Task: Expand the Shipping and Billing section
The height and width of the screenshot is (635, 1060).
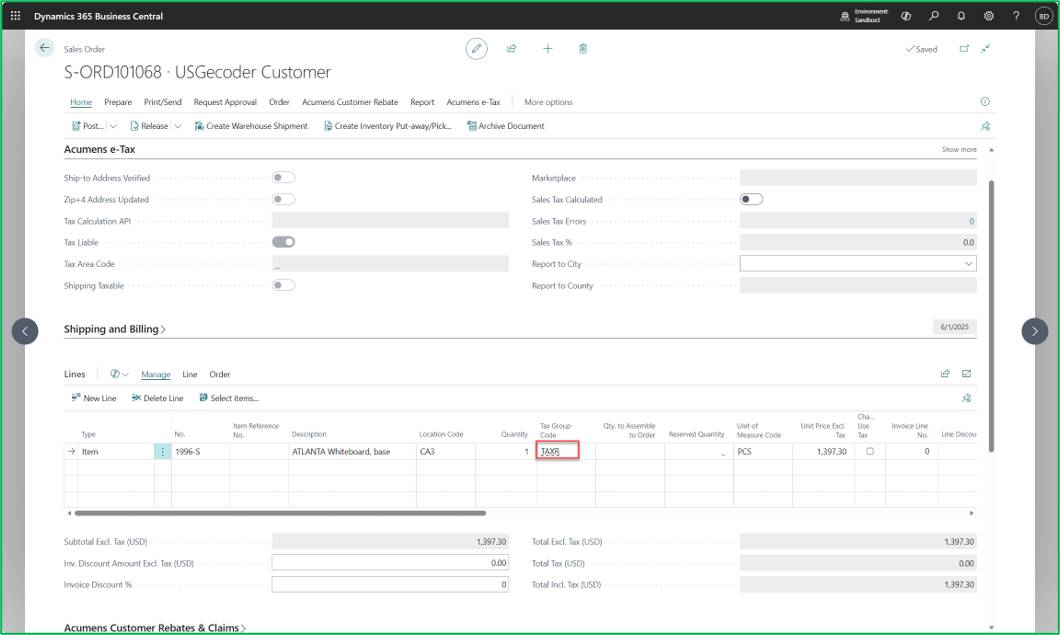Action: click(x=114, y=329)
